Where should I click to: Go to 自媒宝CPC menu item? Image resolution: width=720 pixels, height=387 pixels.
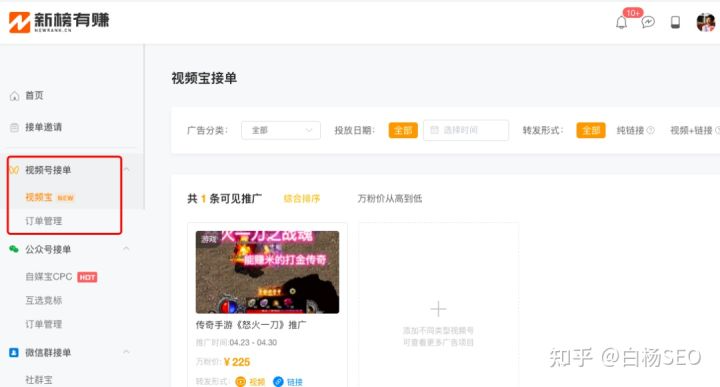click(x=49, y=276)
